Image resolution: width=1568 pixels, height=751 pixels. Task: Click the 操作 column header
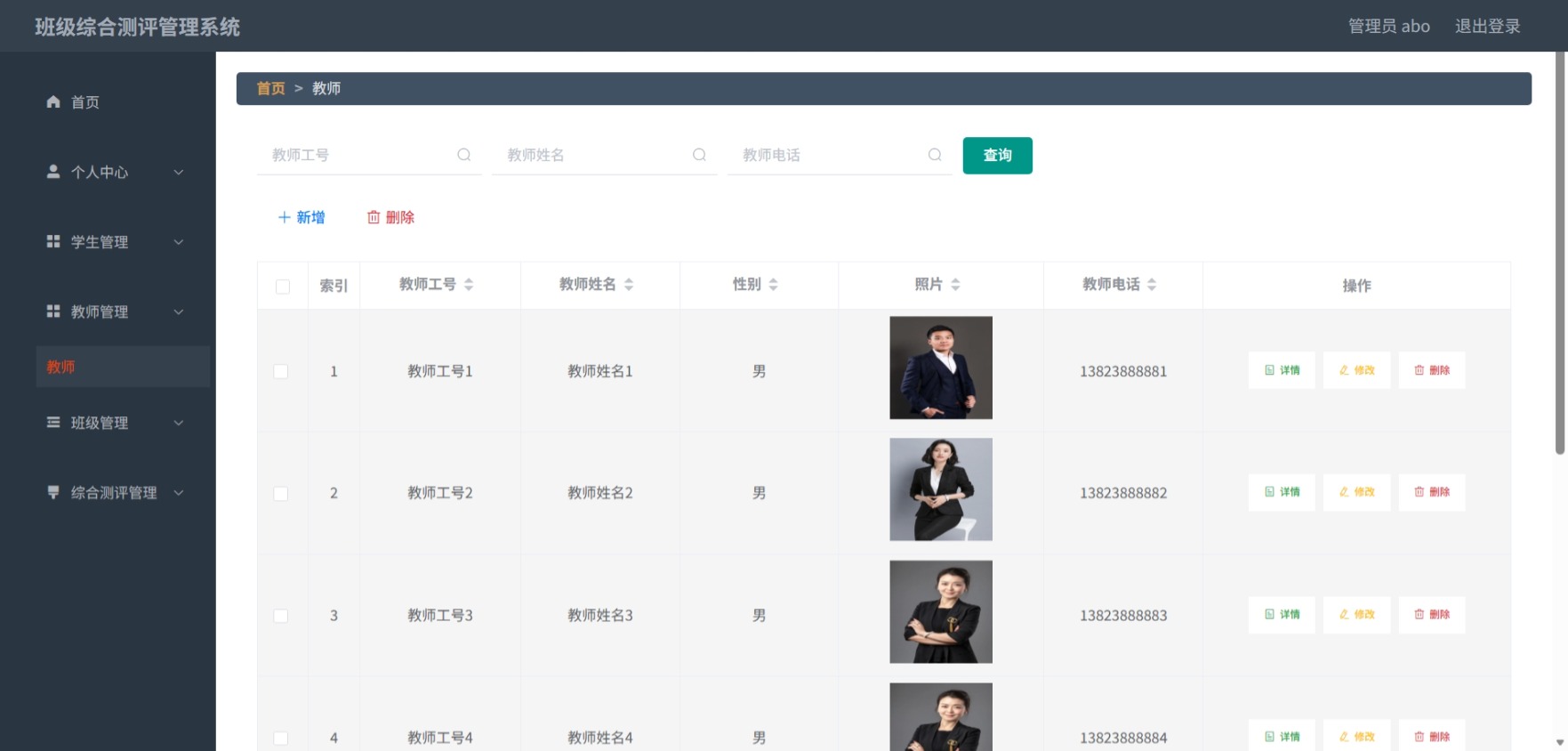(x=1356, y=286)
